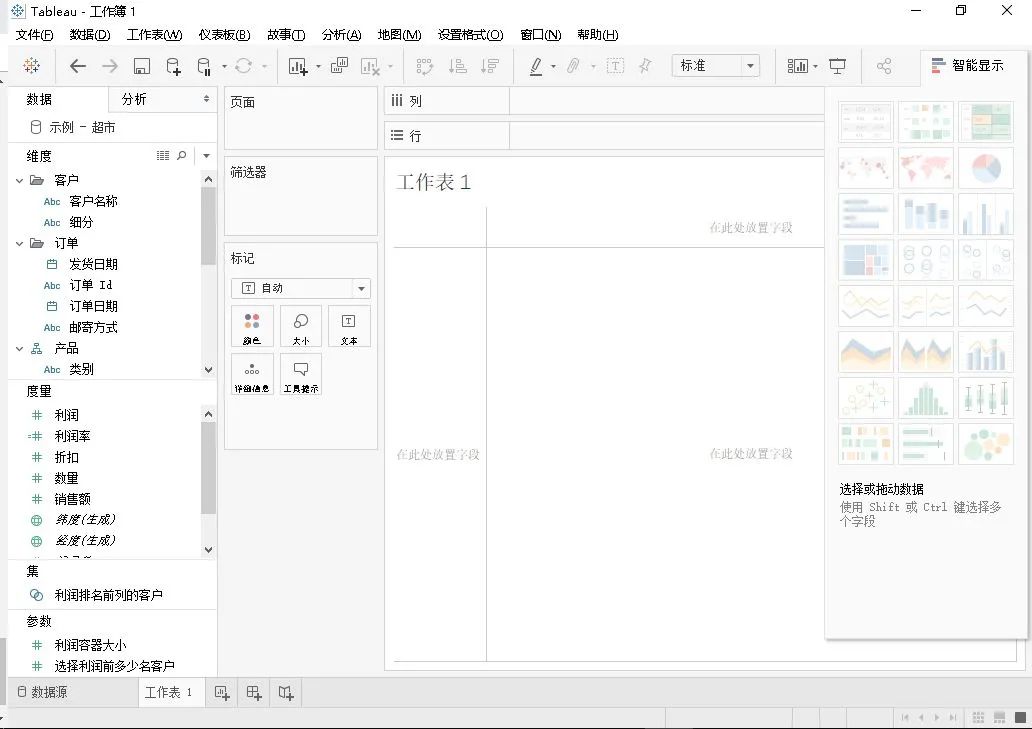This screenshot has height=729, width=1032.
Task: Swap rows and columns icon
Action: click(425, 66)
